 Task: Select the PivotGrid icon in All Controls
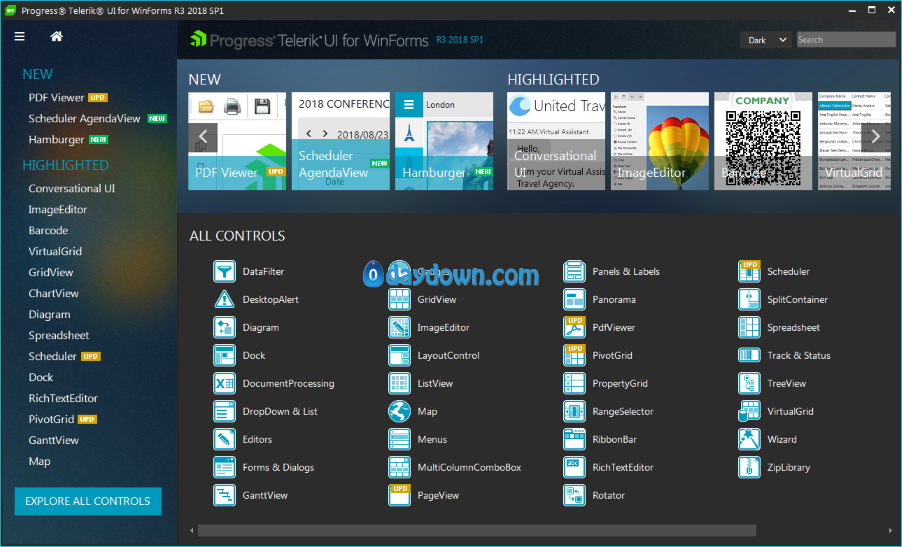574,355
